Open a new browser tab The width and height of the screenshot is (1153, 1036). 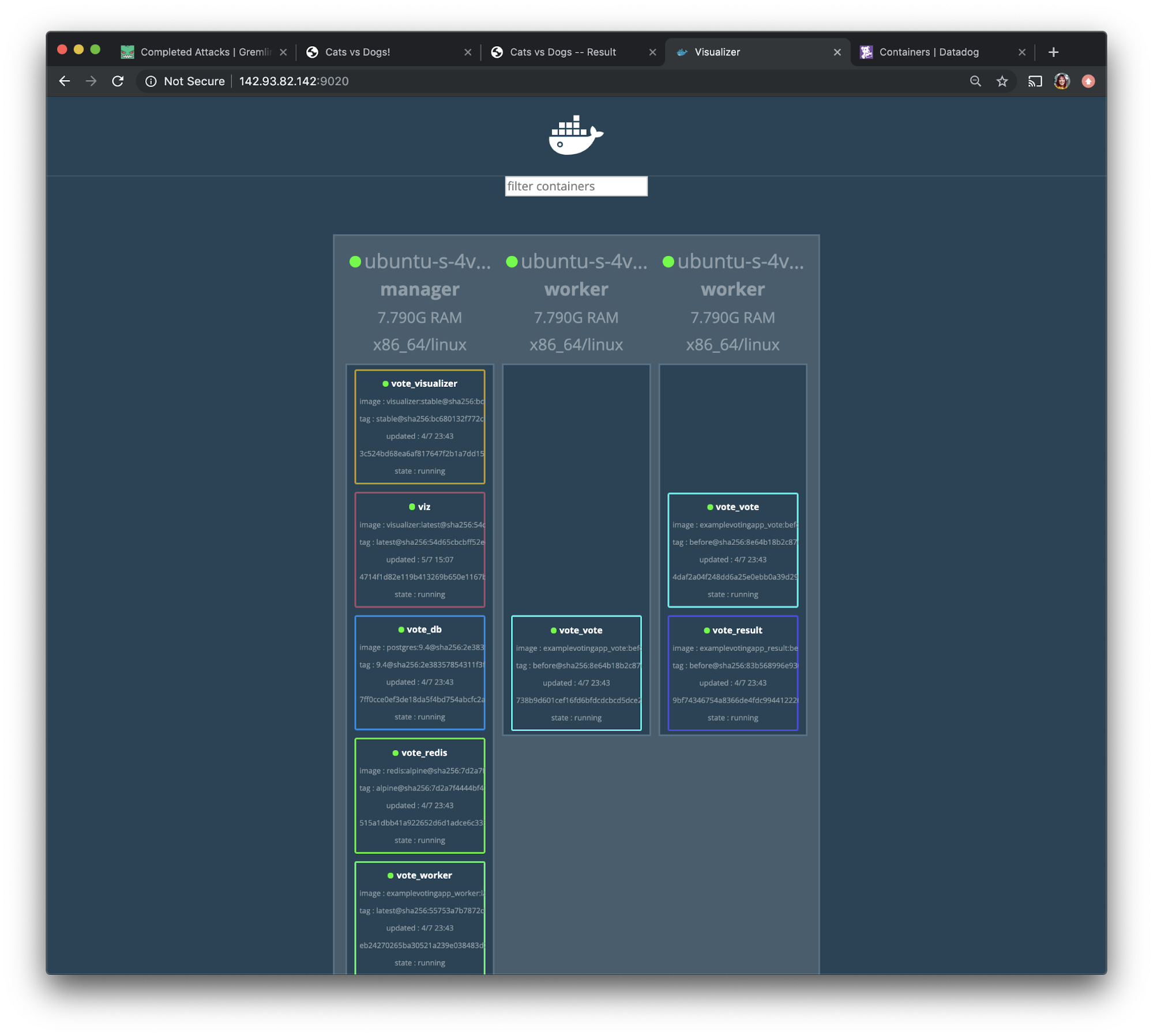point(1053,52)
